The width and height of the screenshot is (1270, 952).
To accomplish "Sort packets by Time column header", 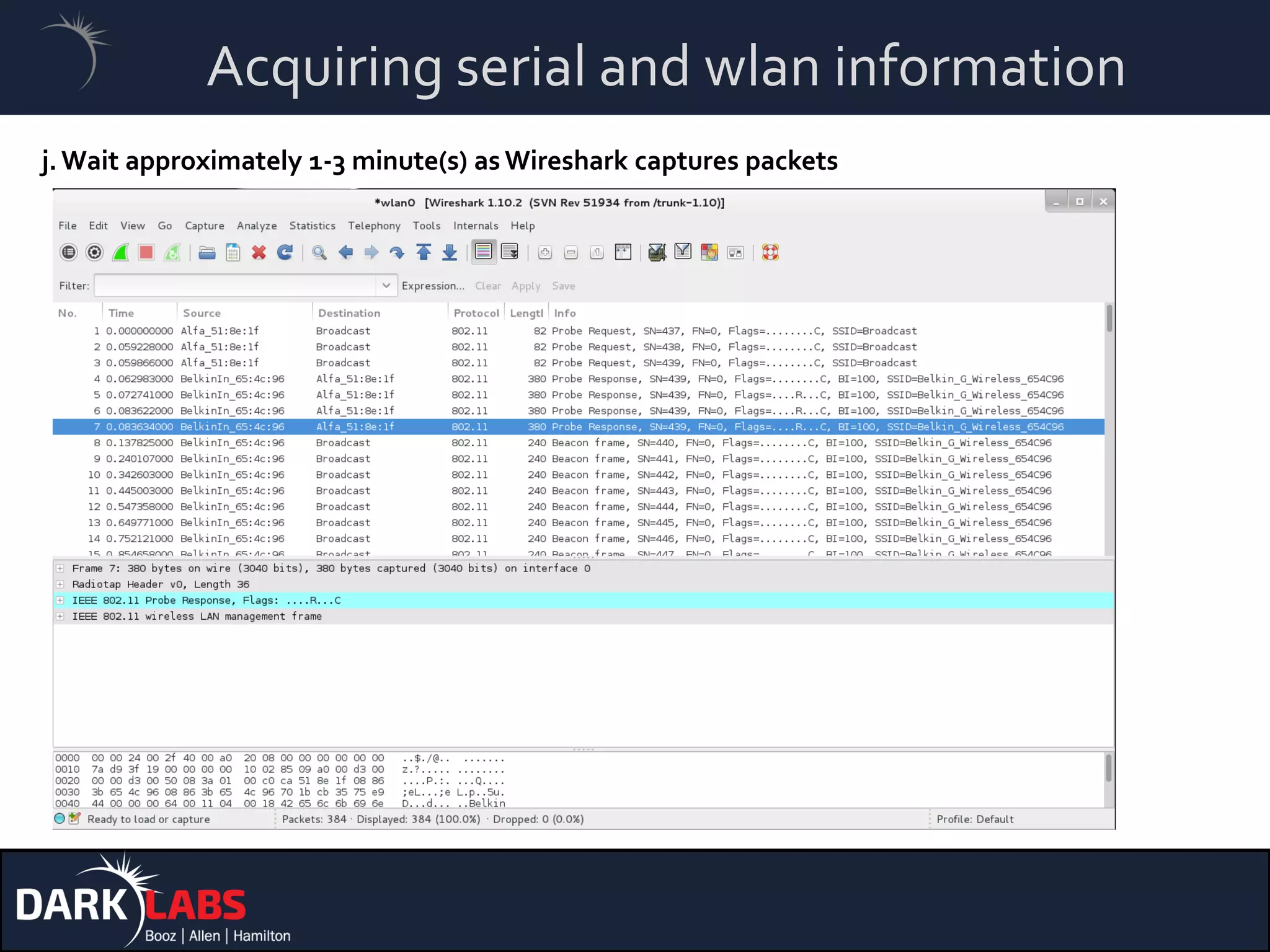I will 140,313.
